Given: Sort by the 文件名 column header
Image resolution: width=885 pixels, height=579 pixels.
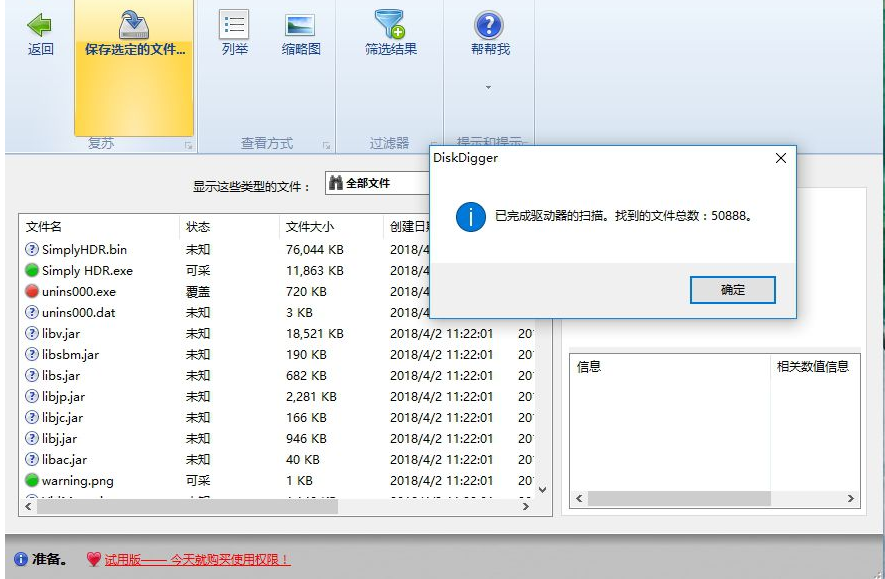Looking at the screenshot, I should tap(43, 227).
